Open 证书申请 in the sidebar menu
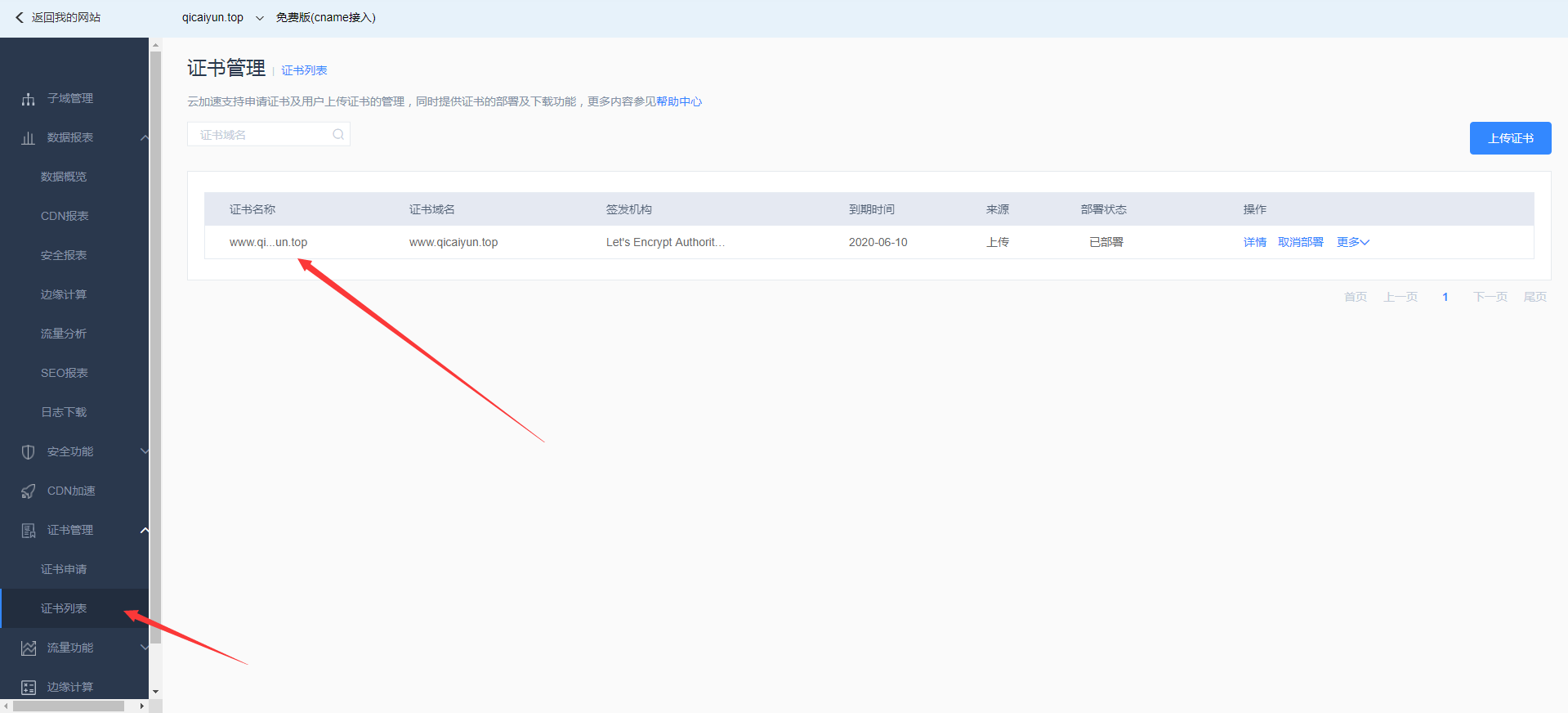The width and height of the screenshot is (1568, 713). point(64,569)
